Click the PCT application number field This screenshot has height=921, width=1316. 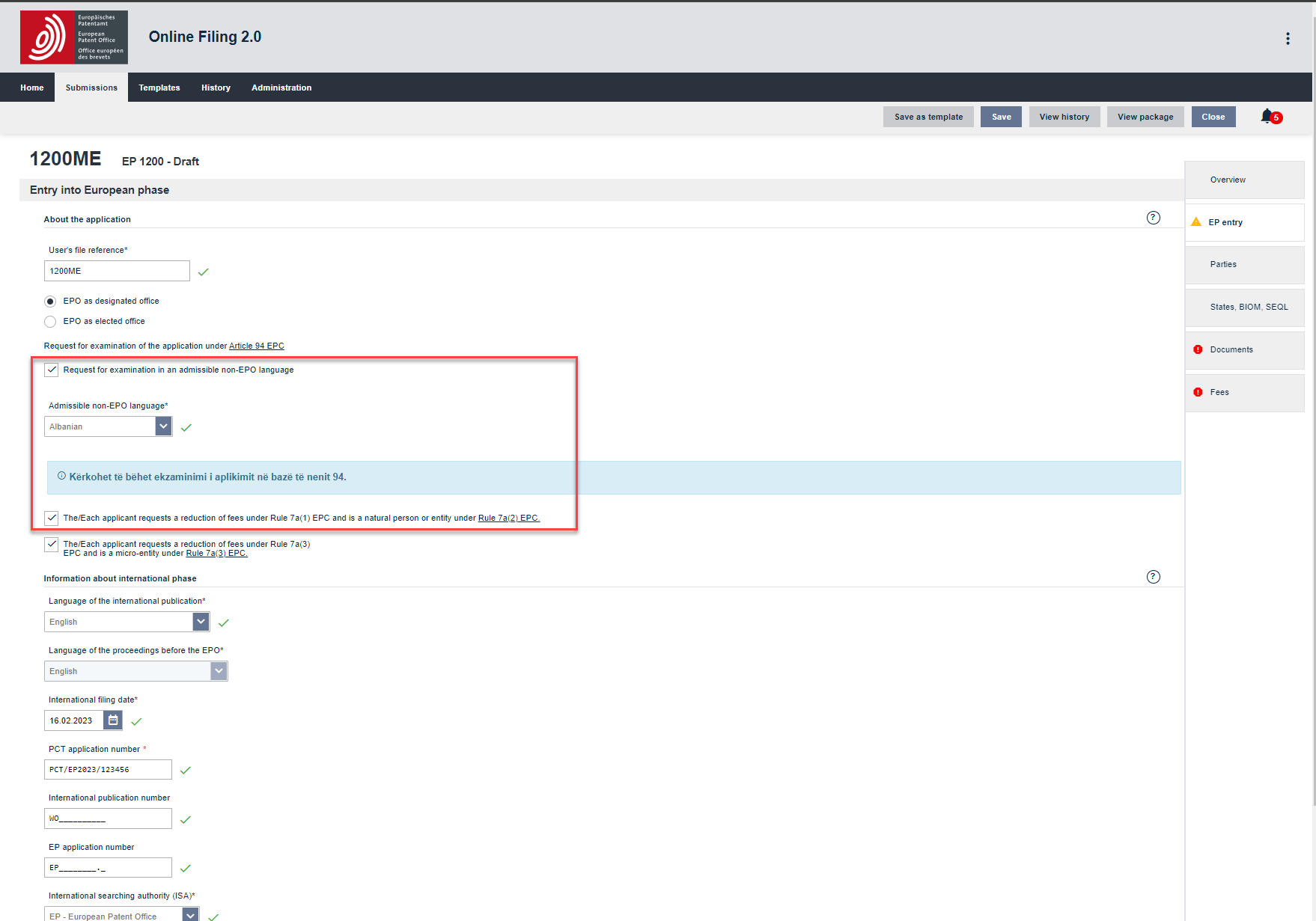[x=108, y=770]
